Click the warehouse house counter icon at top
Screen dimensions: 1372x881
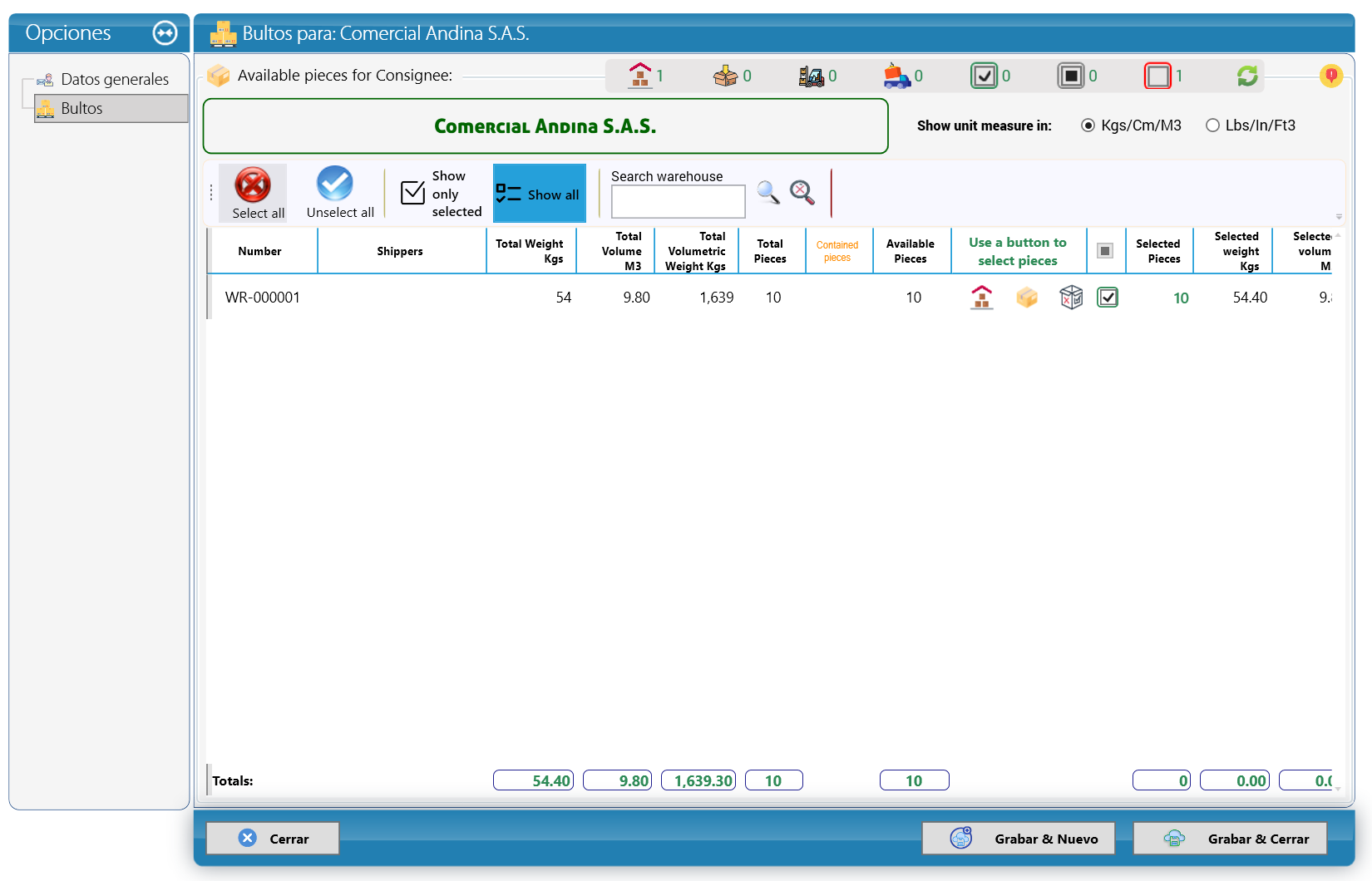coord(640,76)
